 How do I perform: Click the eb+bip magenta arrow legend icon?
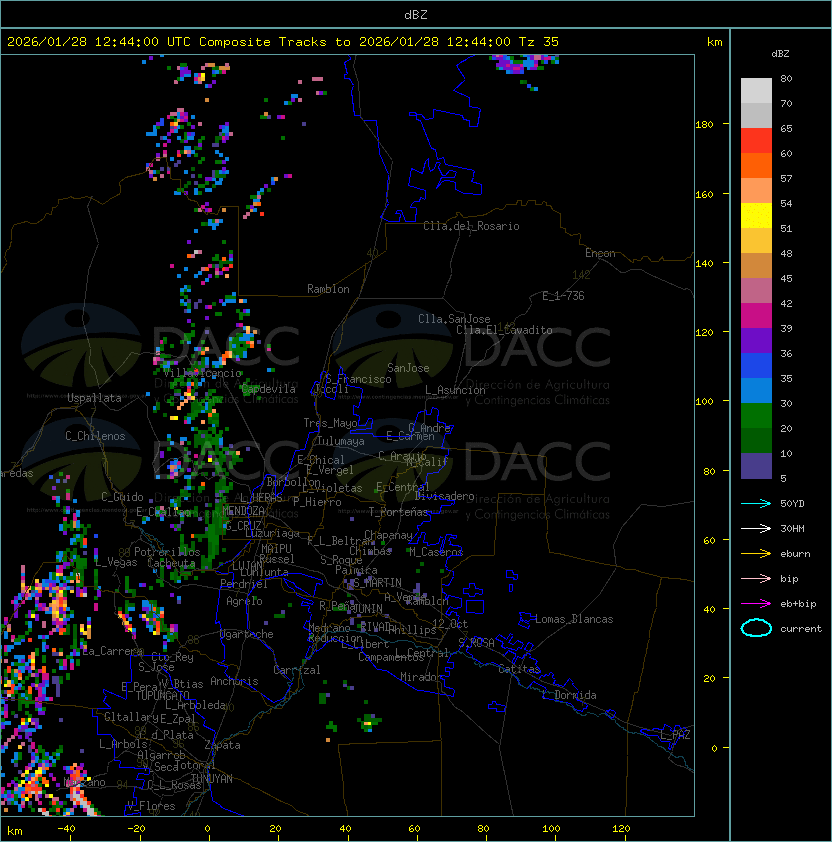(x=756, y=604)
